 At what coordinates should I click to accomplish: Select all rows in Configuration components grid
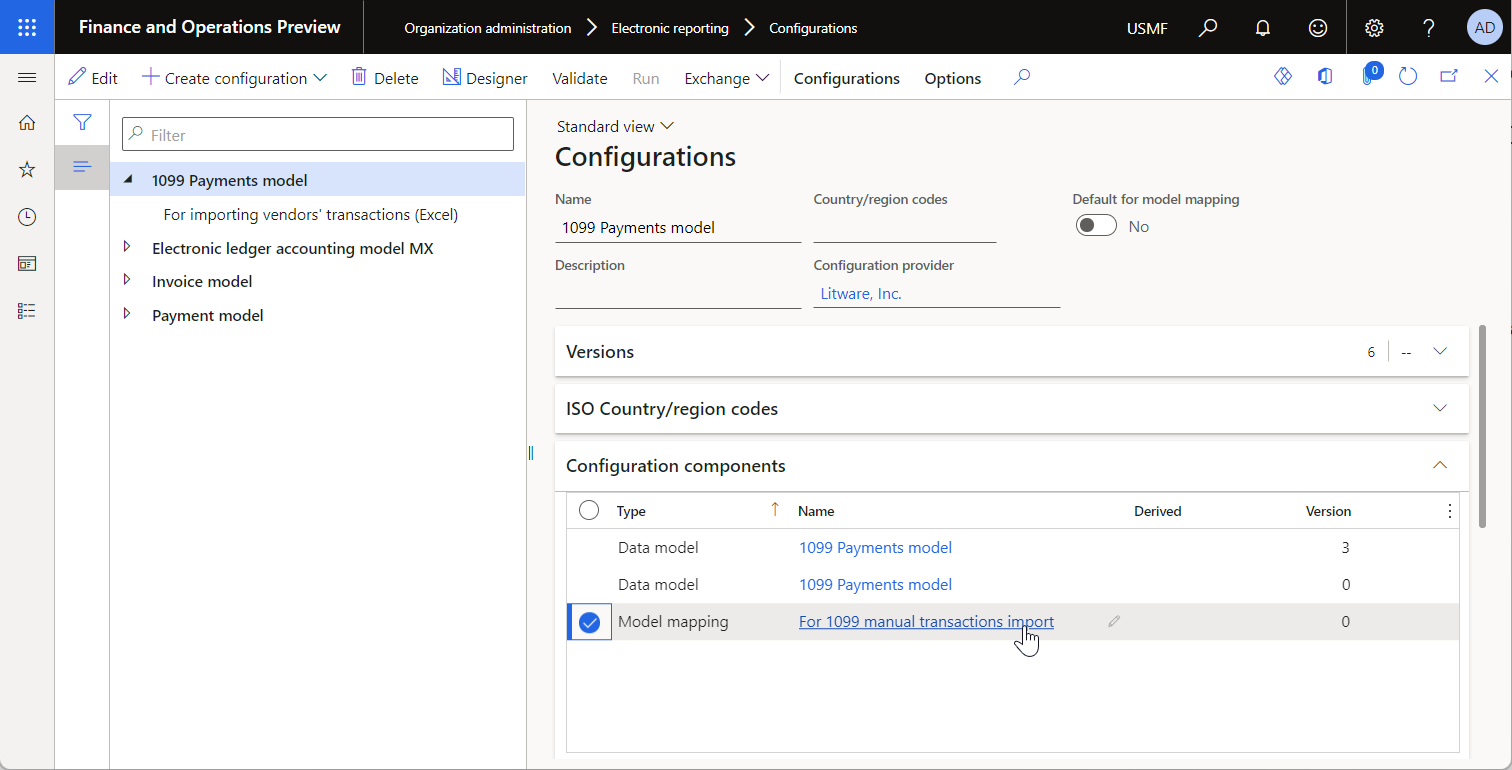[589, 509]
